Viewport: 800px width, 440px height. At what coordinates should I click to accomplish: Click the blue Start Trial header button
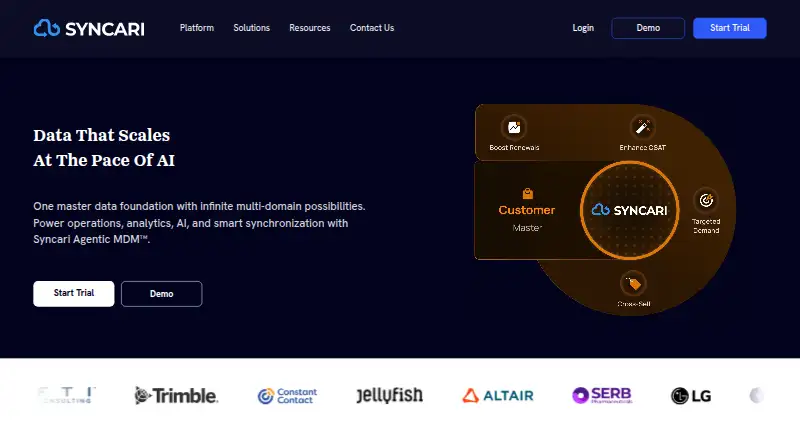tap(730, 28)
